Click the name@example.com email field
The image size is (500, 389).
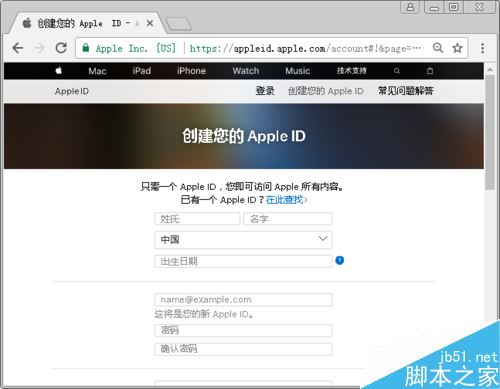pos(243,300)
